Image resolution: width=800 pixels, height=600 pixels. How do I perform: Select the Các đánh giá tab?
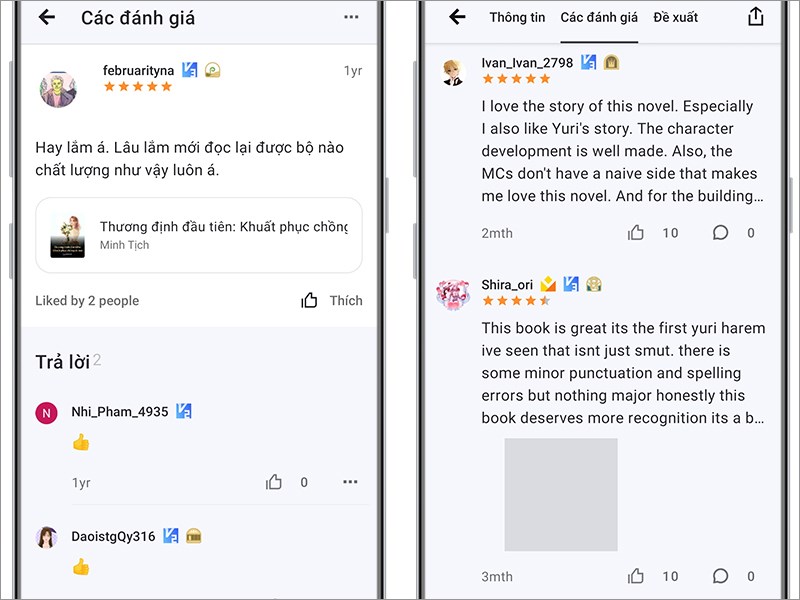tap(599, 17)
